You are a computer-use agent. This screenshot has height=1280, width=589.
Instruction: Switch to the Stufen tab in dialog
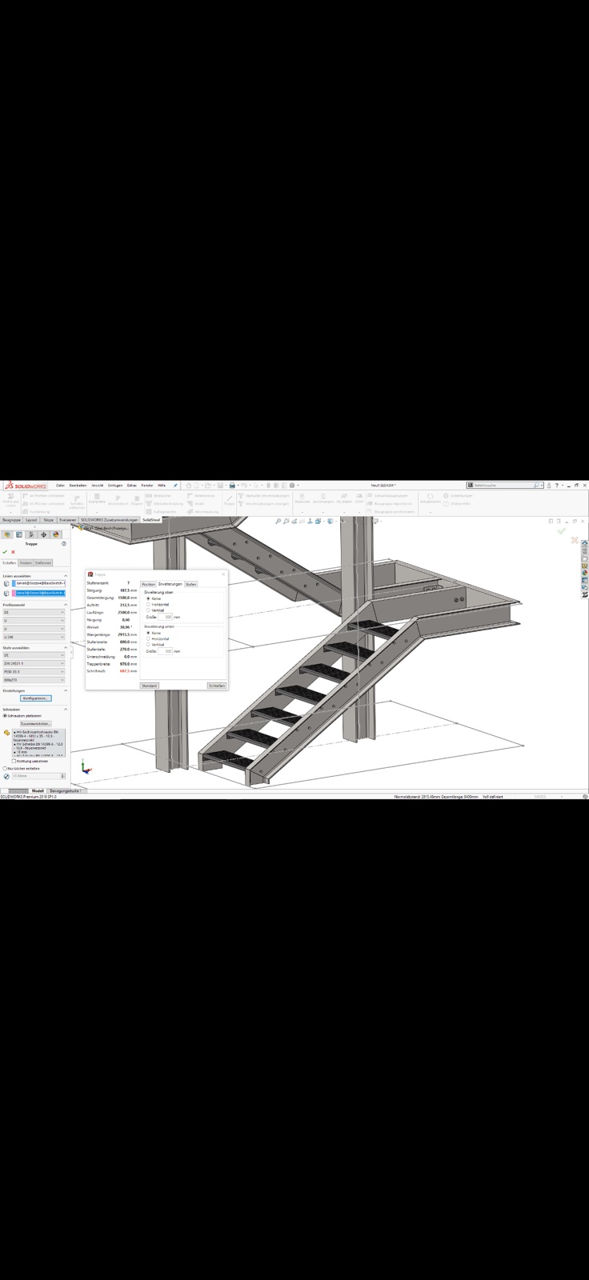[191, 584]
